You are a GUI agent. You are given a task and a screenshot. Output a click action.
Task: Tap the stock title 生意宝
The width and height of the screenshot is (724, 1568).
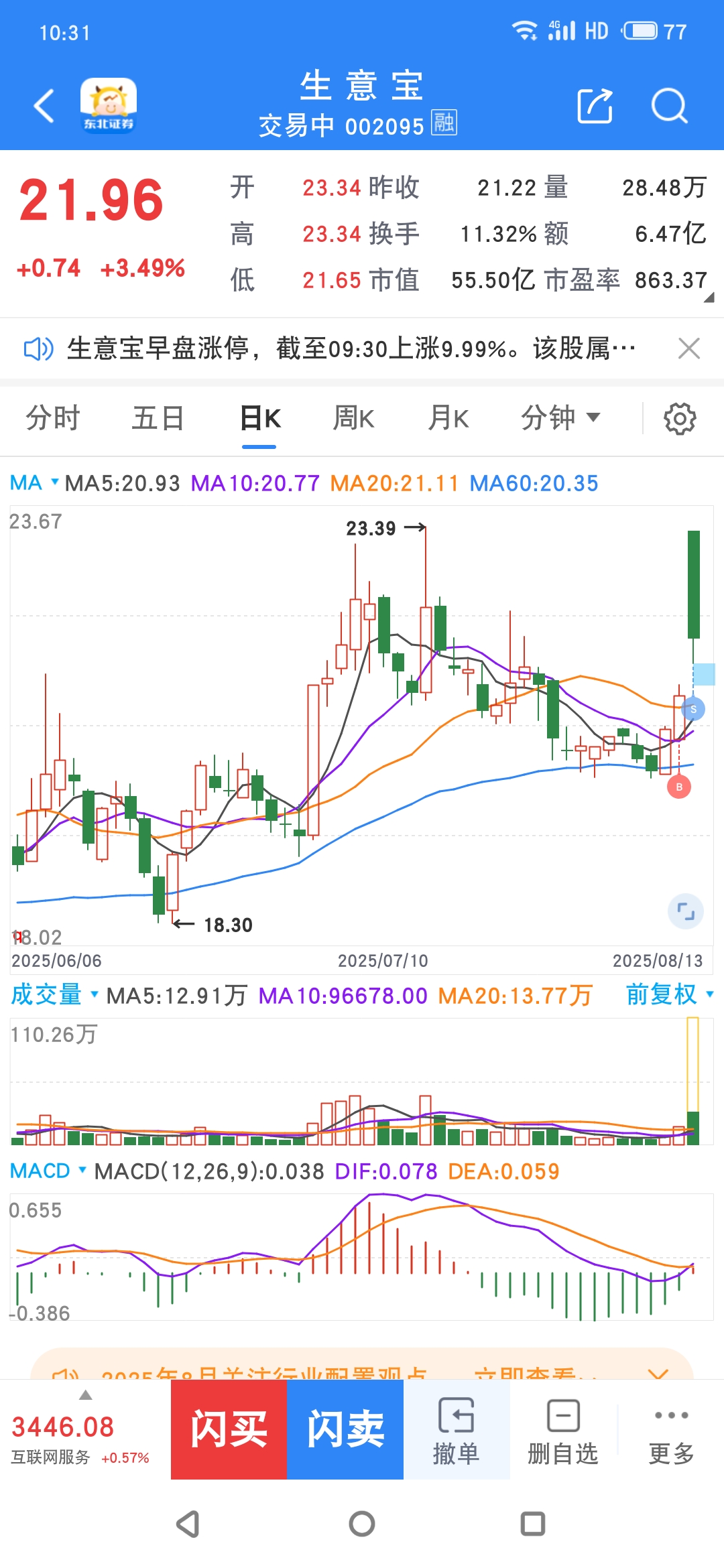(x=362, y=86)
